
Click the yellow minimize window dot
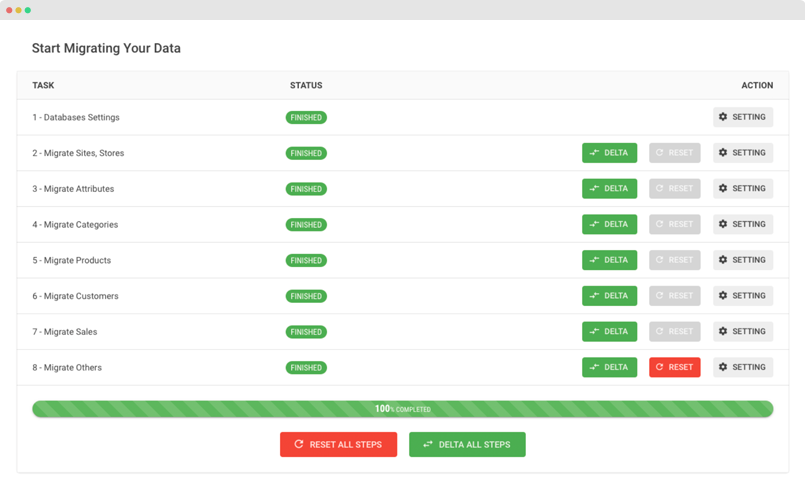tap(18, 10)
